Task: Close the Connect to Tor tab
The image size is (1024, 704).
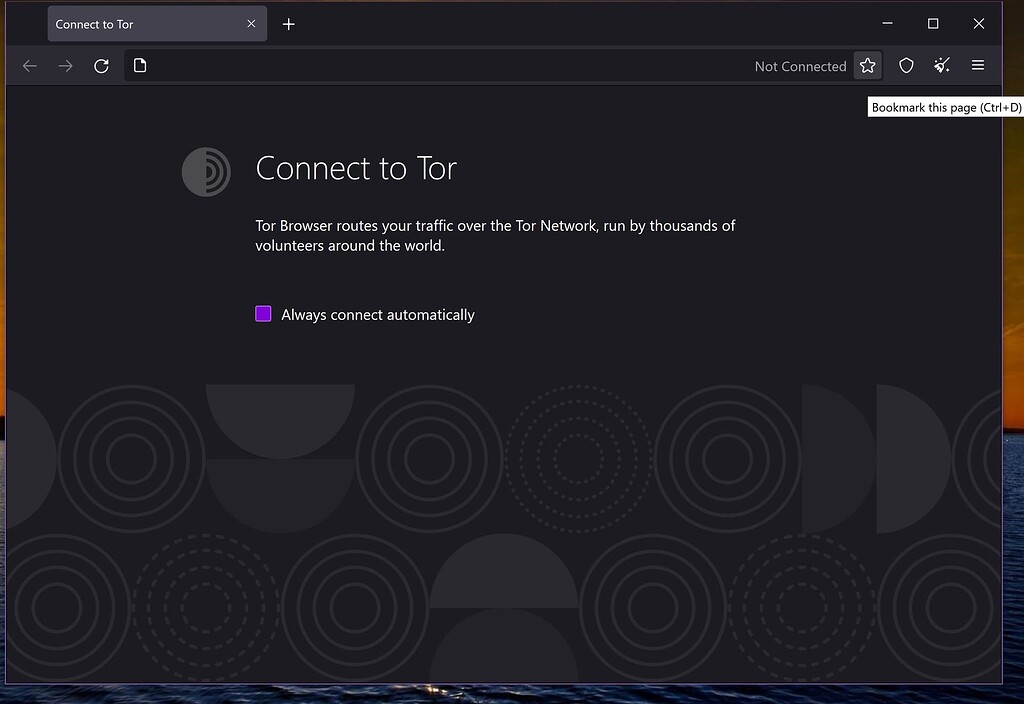Action: [251, 23]
